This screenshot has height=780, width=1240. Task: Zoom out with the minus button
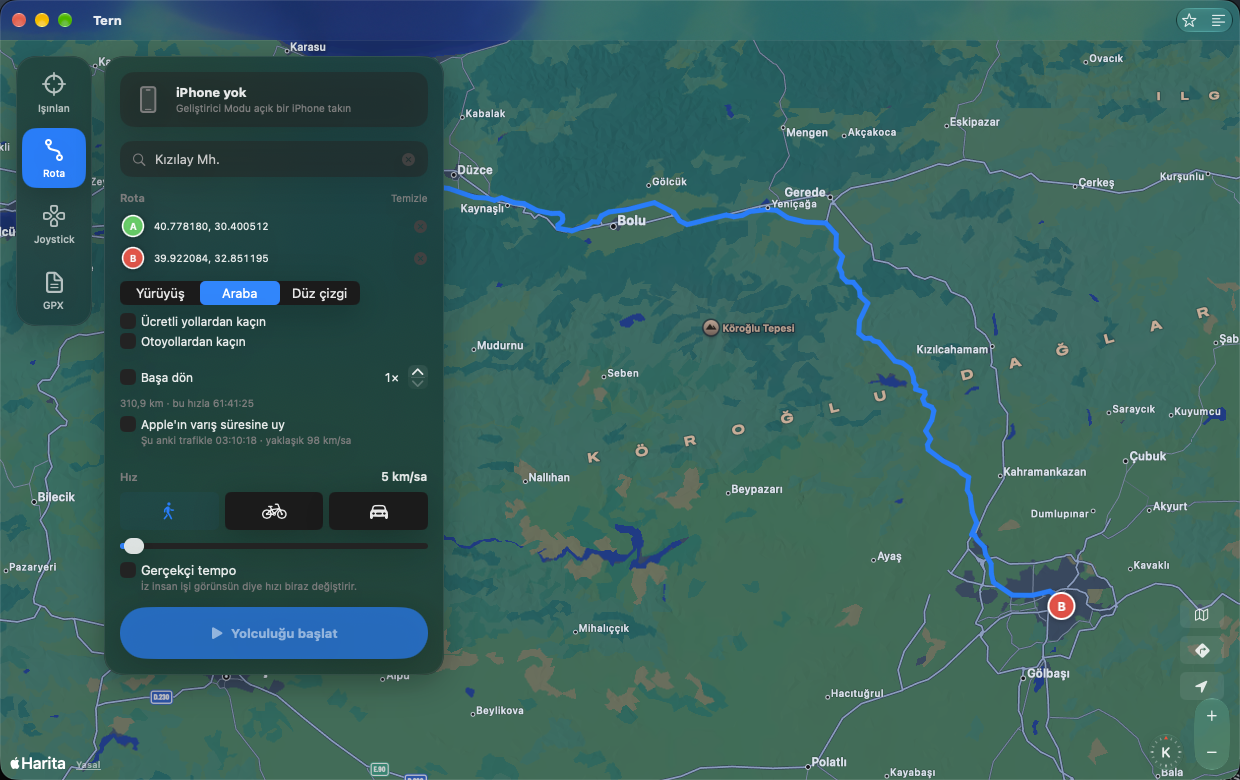tap(1211, 751)
